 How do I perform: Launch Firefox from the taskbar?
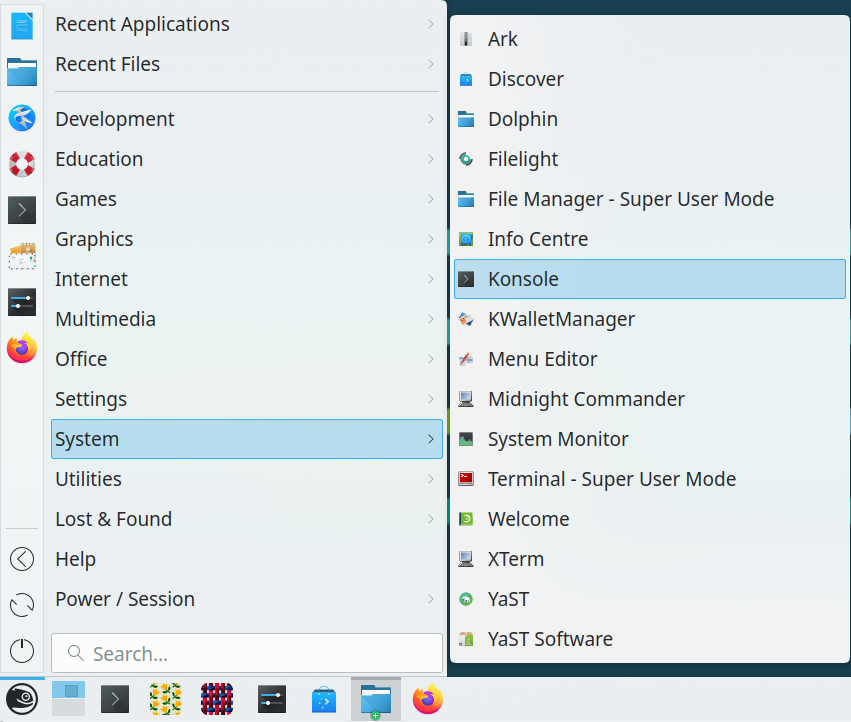point(428,699)
